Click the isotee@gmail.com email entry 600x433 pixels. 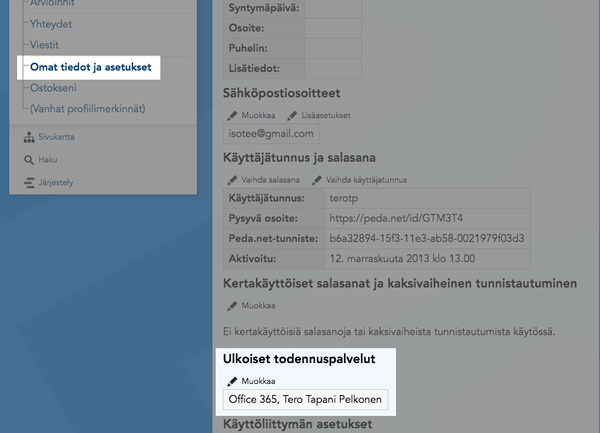tap(271, 133)
